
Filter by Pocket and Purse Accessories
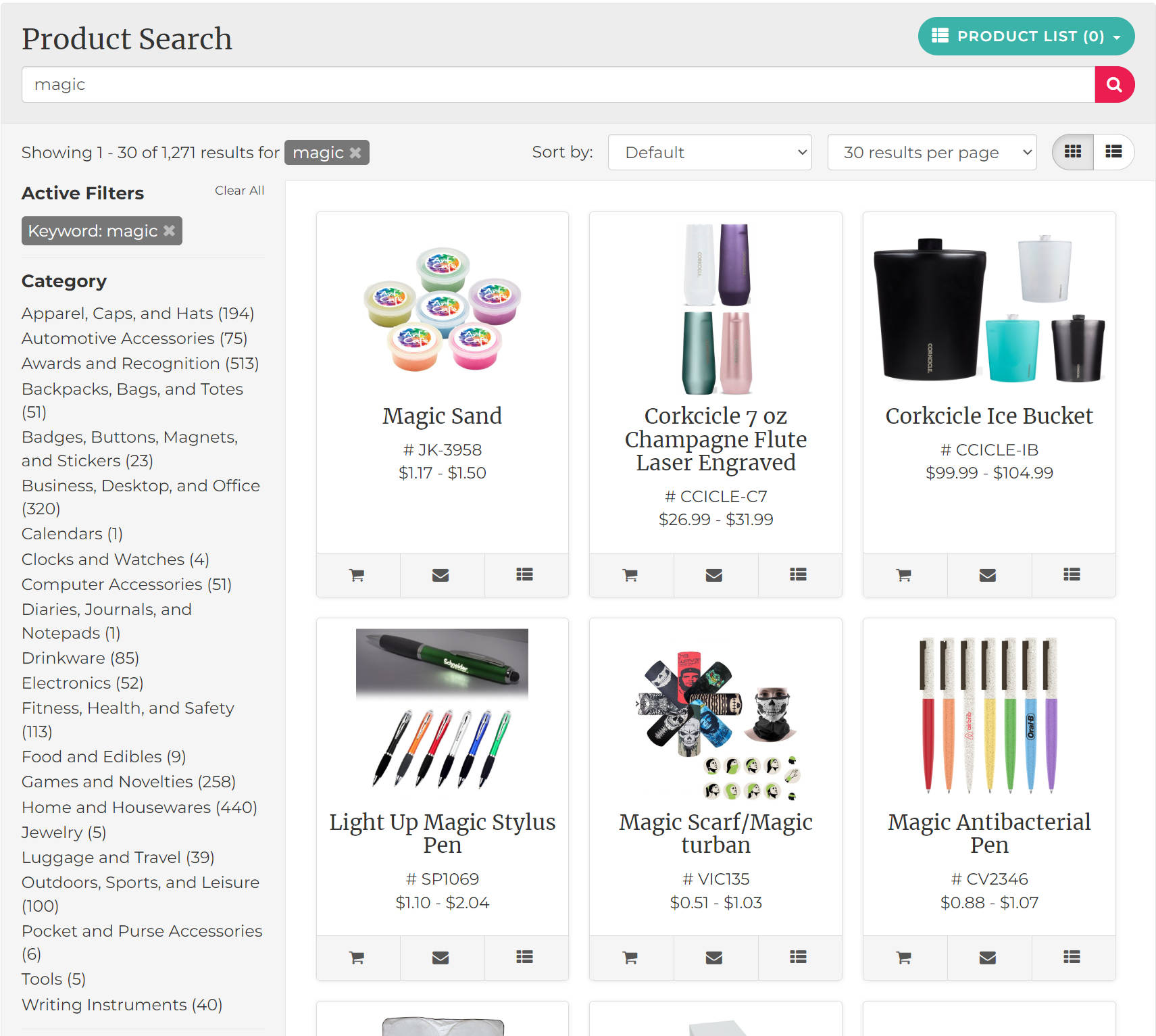tap(142, 942)
